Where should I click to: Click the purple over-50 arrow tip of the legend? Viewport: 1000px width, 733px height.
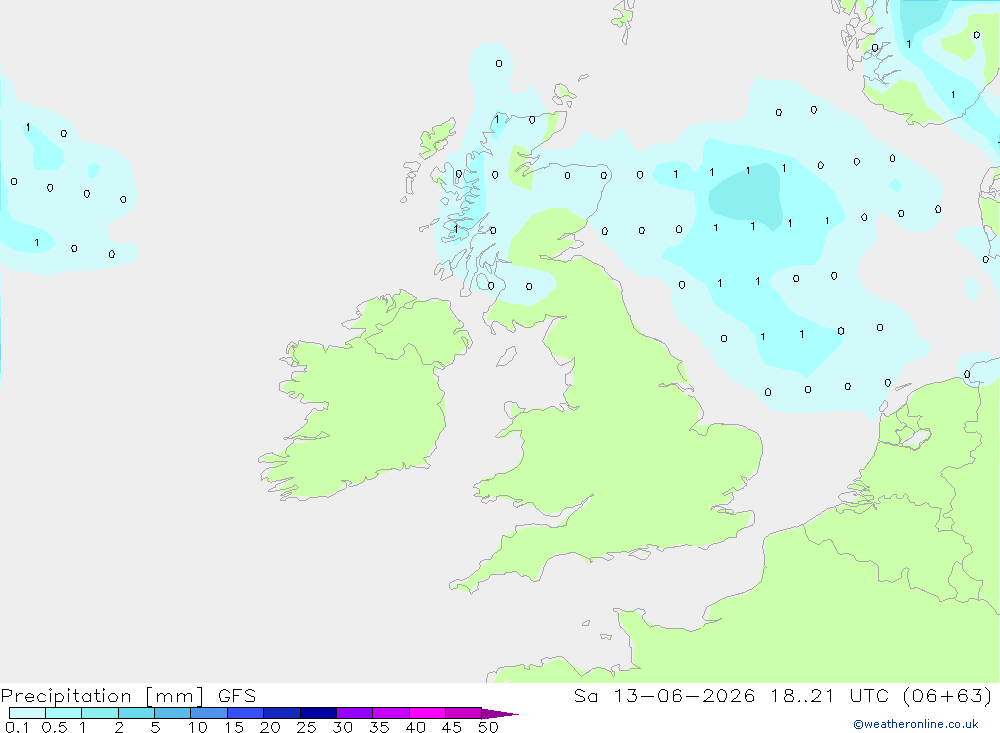pyautogui.click(x=499, y=714)
